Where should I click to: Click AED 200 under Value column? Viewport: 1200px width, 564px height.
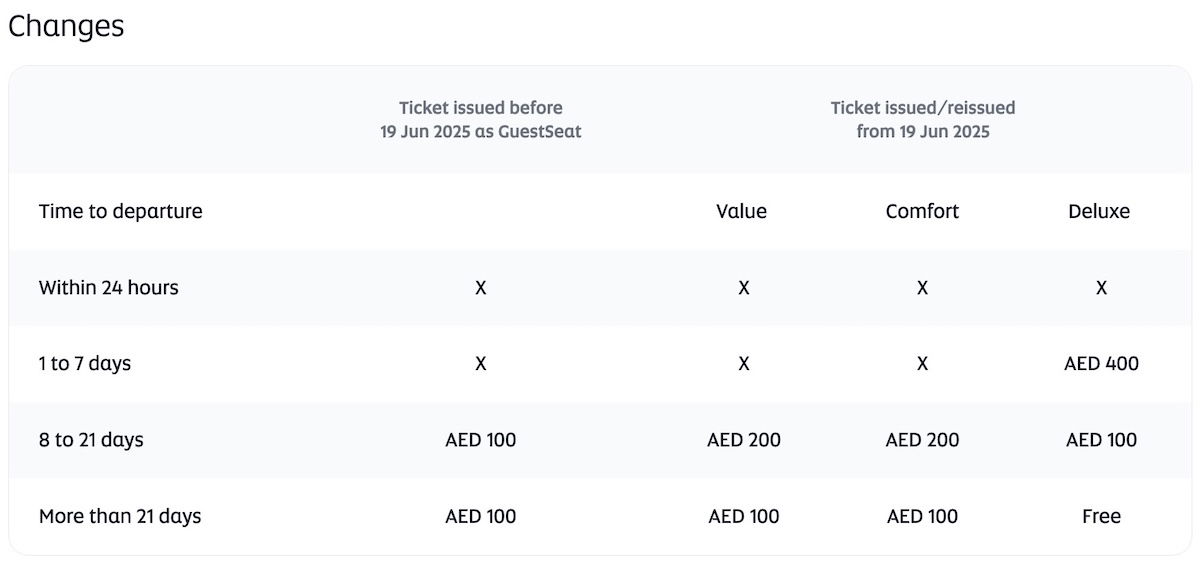744,440
